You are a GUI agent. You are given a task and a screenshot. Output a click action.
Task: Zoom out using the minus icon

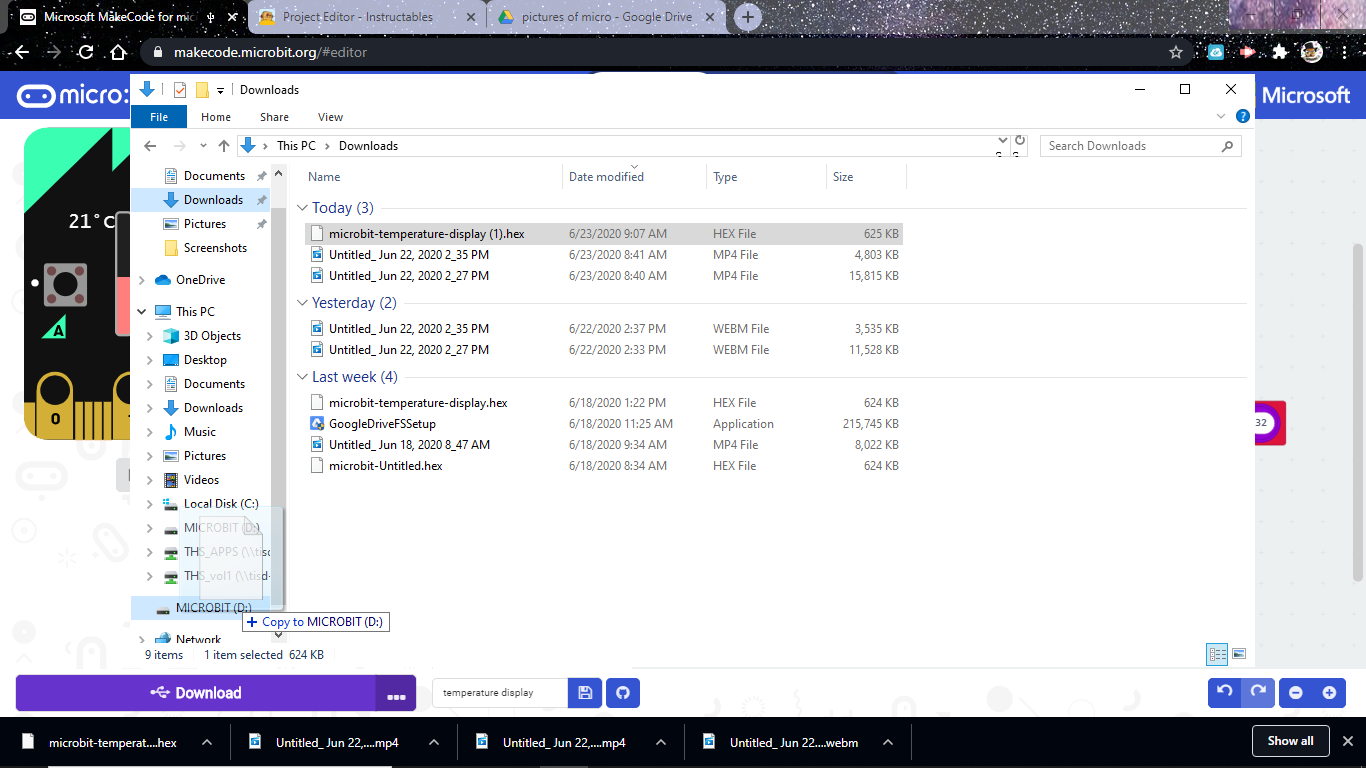1295,692
